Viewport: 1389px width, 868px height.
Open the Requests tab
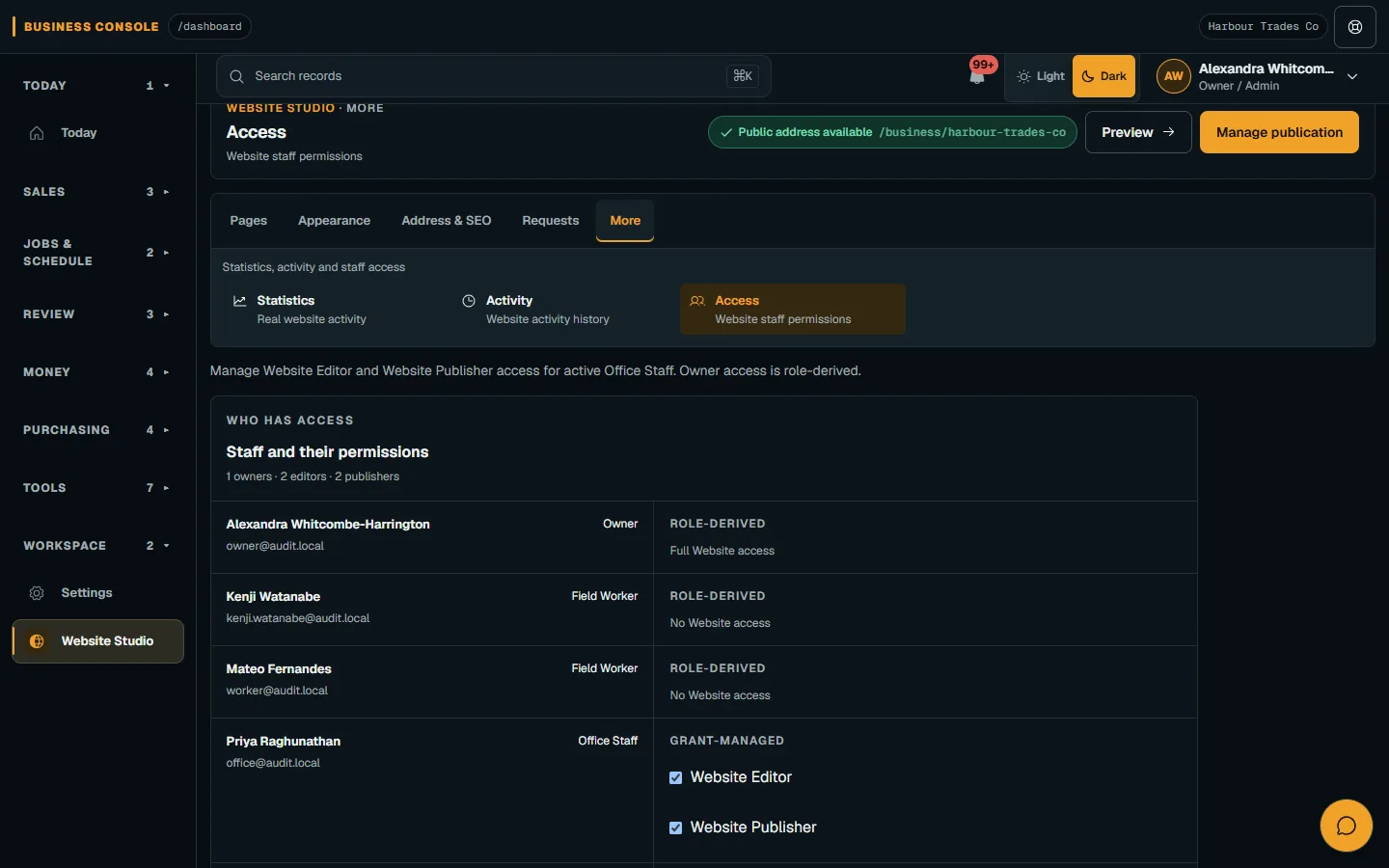[551, 221]
